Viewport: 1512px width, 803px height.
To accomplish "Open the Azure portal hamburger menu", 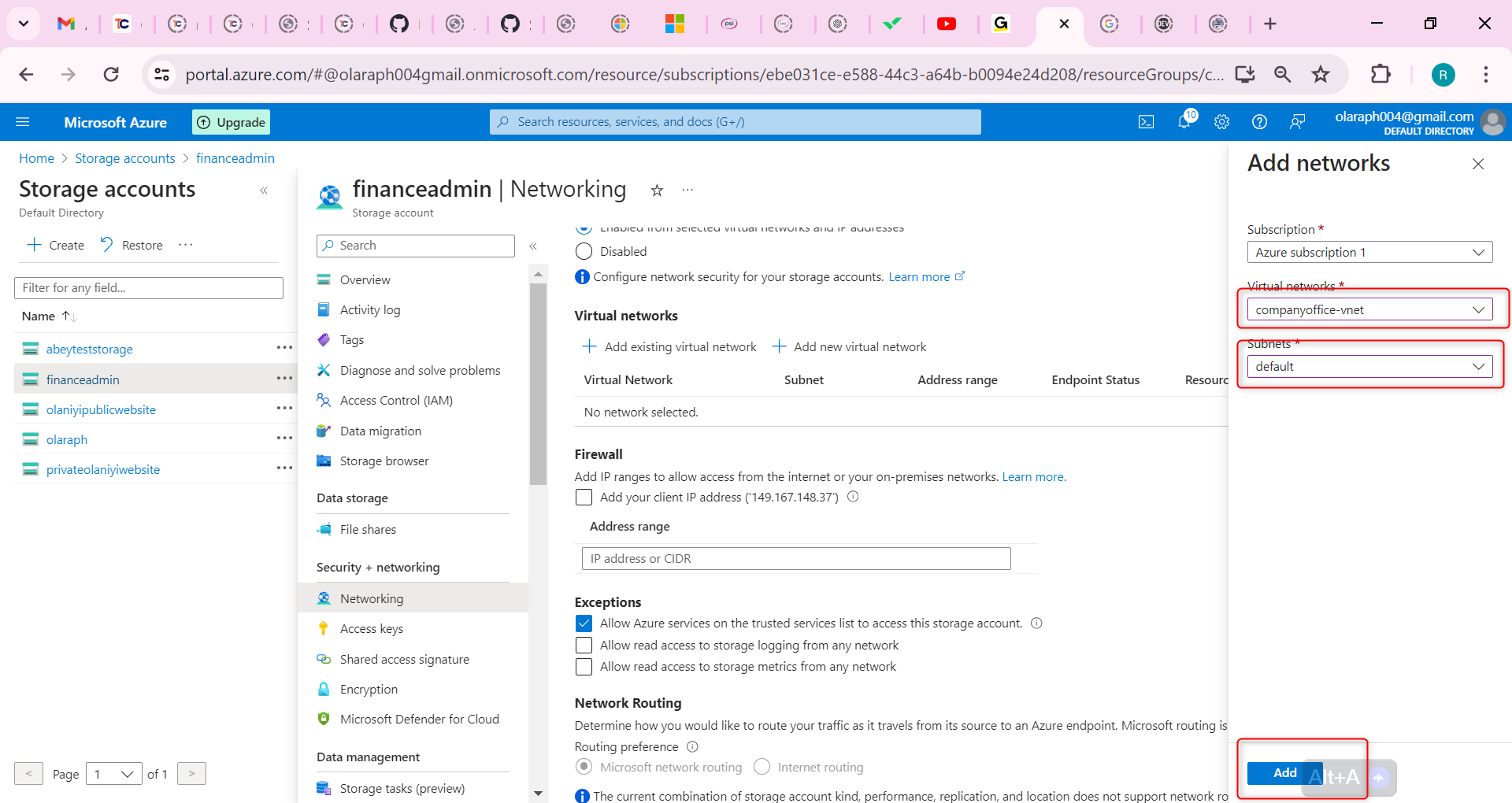I will pos(23,121).
